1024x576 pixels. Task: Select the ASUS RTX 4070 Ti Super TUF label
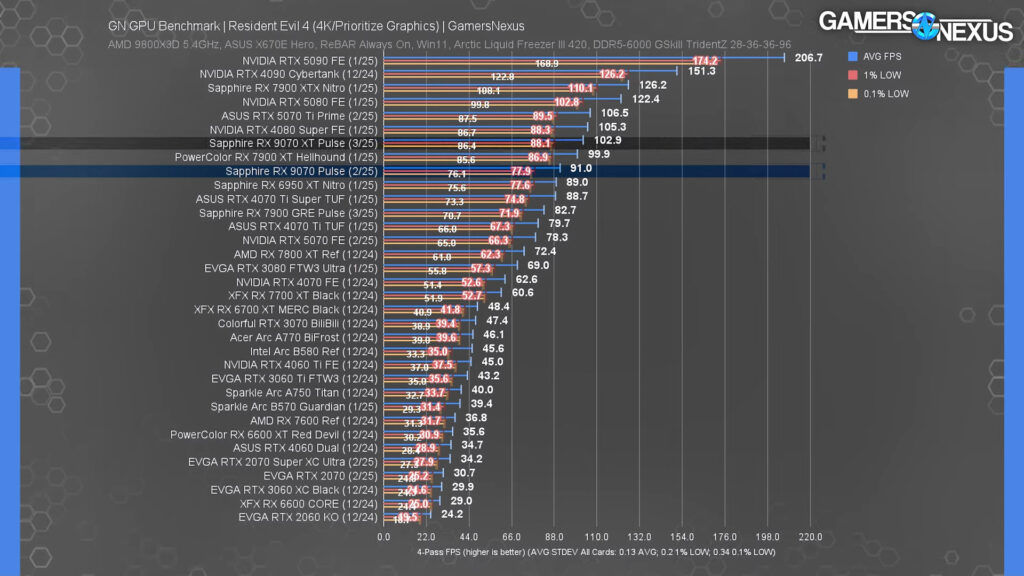(x=287, y=199)
